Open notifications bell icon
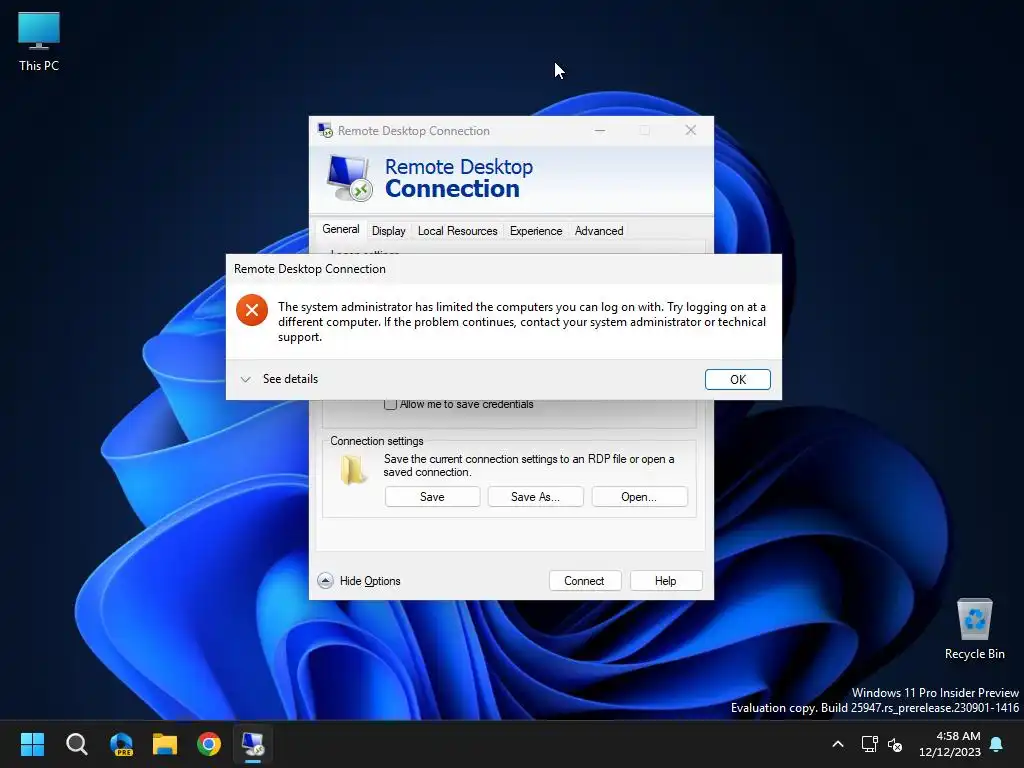 coord(997,744)
